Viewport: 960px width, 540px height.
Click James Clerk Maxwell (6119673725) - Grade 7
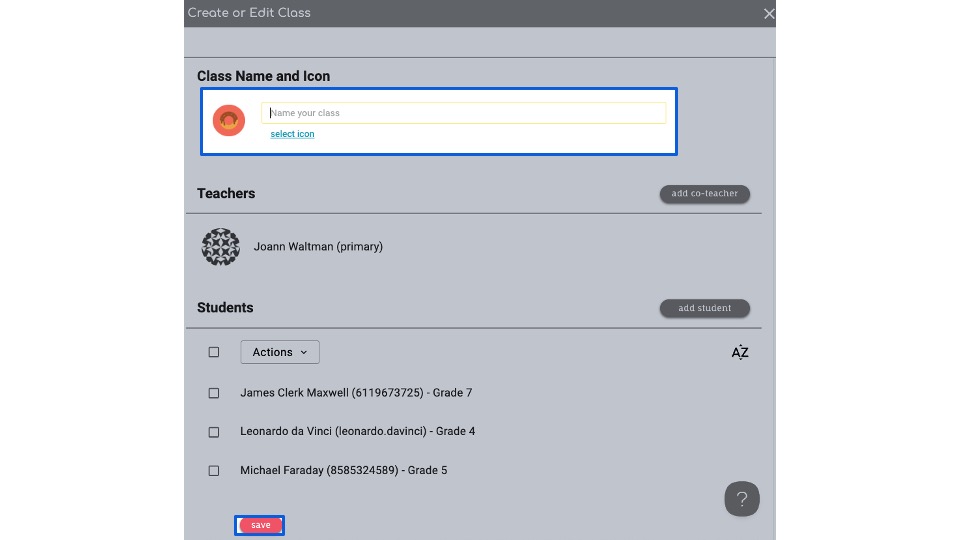pos(356,393)
